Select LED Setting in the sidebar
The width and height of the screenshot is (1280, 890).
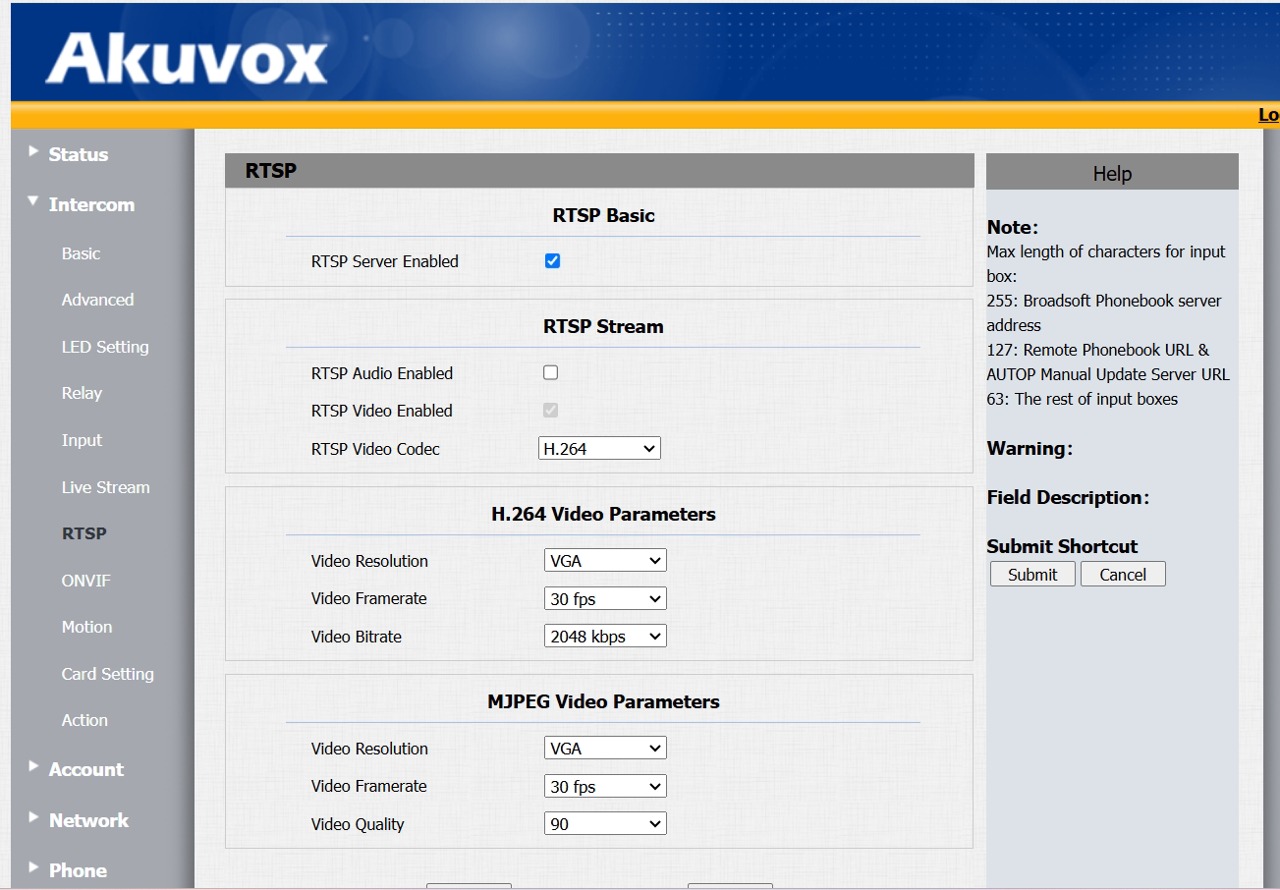105,347
